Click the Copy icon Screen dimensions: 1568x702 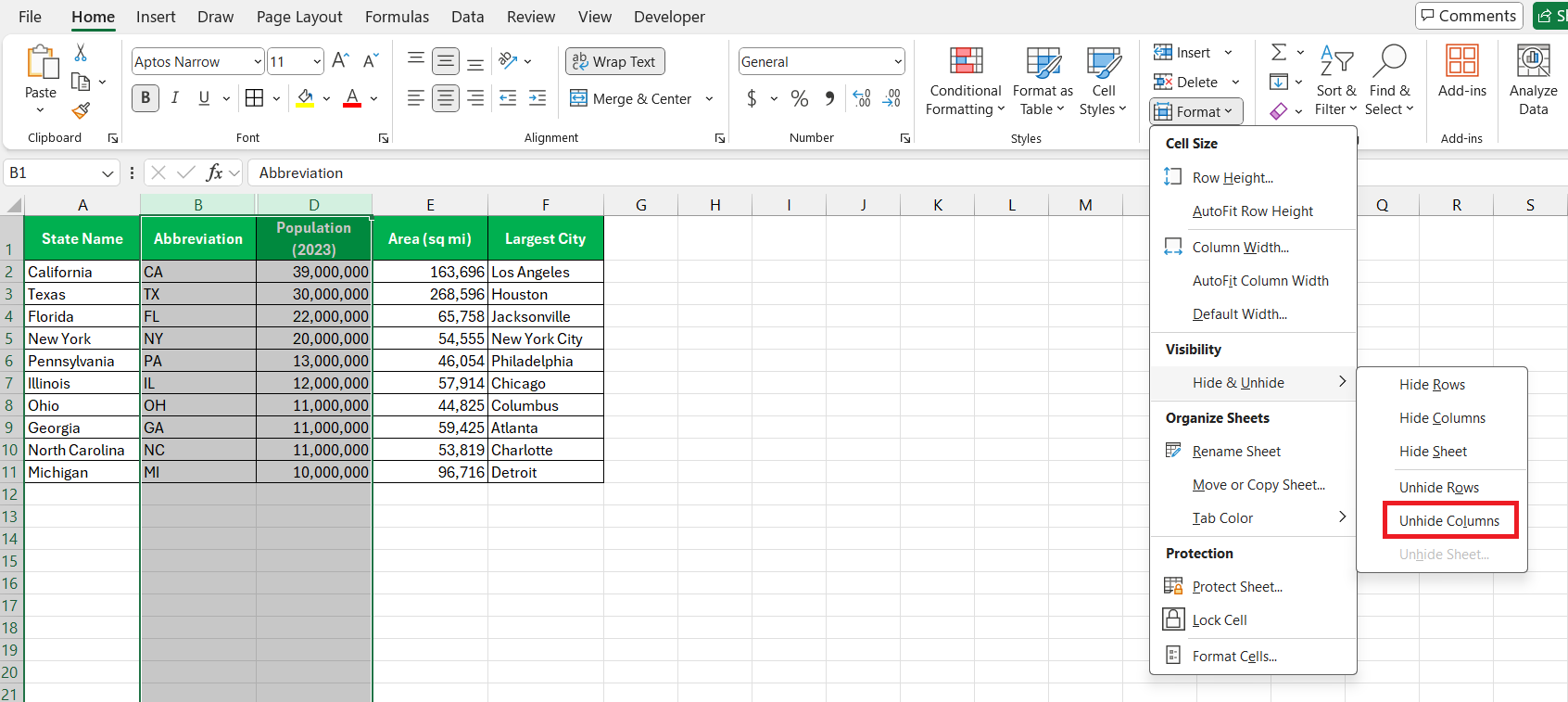(x=81, y=82)
